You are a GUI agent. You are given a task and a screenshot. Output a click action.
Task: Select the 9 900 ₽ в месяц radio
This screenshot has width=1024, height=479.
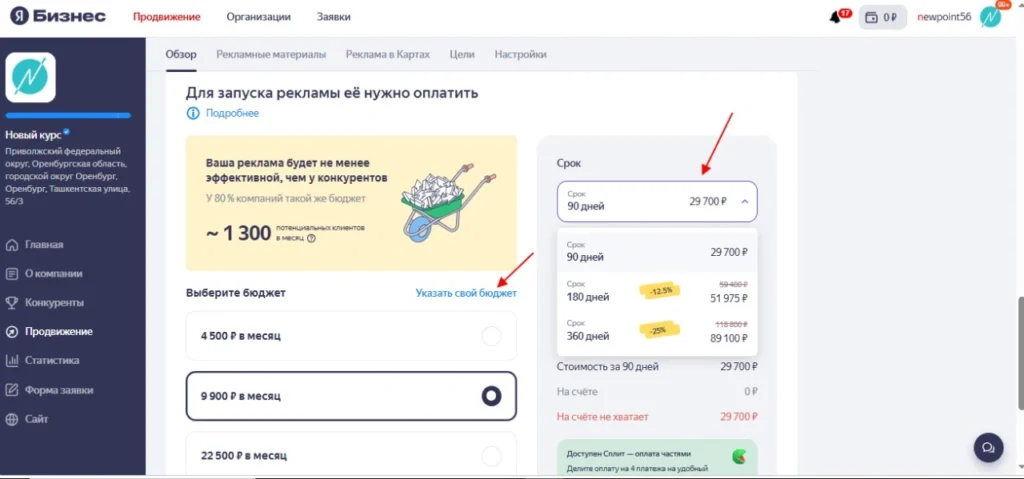click(491, 396)
